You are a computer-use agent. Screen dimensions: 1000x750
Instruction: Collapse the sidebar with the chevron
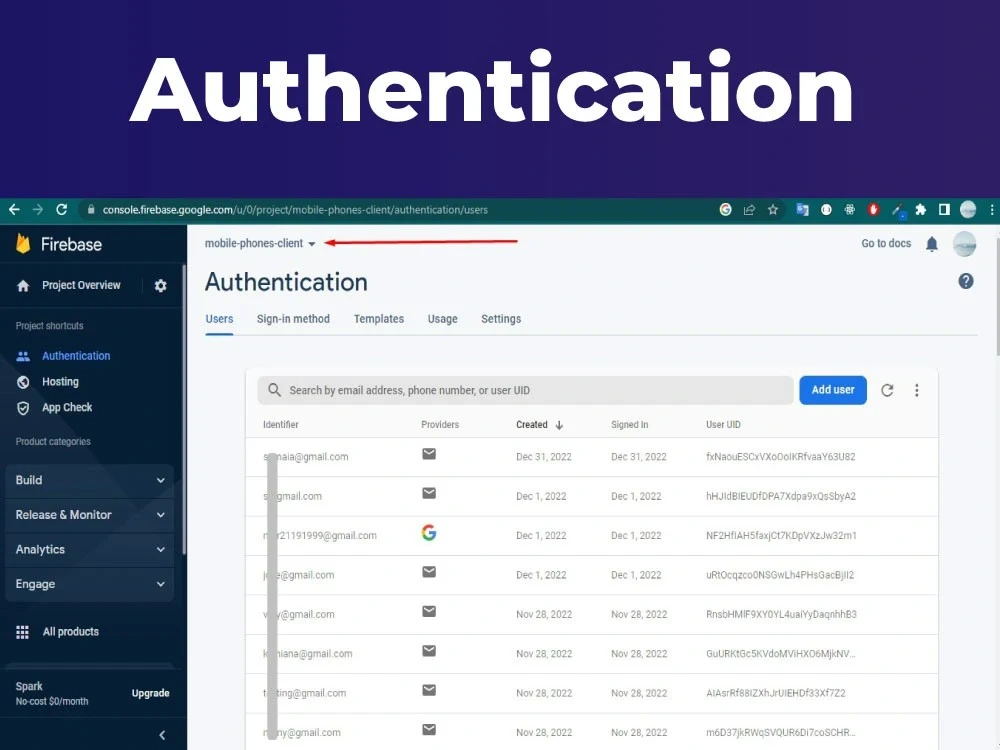coord(162,735)
